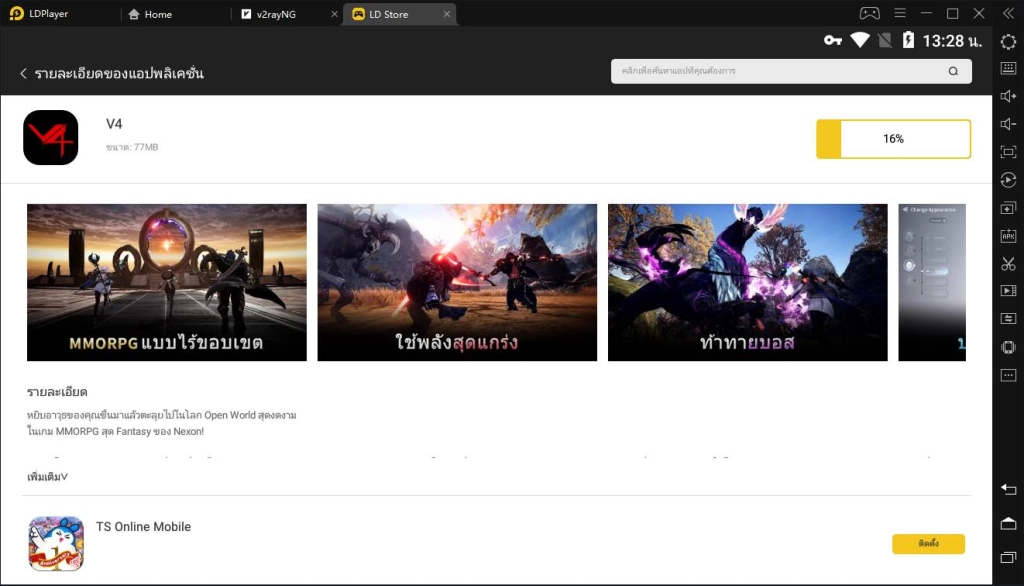Screen dimensions: 1024x586
Task: Start video recording icon
Action: (1008, 291)
